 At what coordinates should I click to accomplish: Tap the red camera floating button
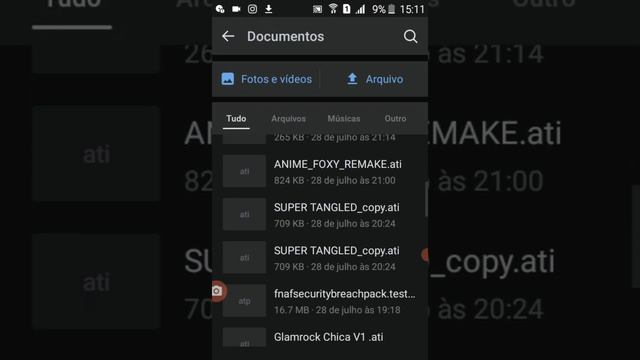point(218,291)
